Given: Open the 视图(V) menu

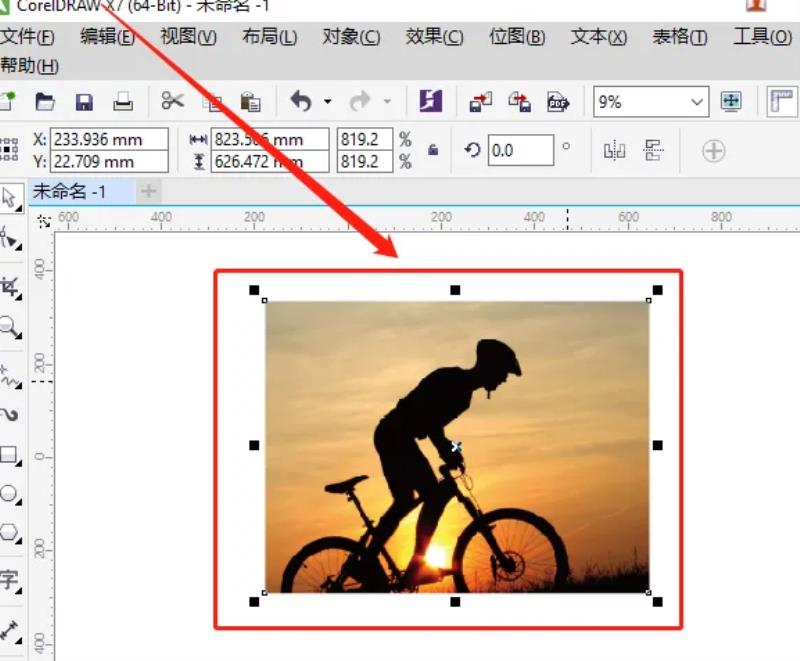Looking at the screenshot, I should point(188,37).
